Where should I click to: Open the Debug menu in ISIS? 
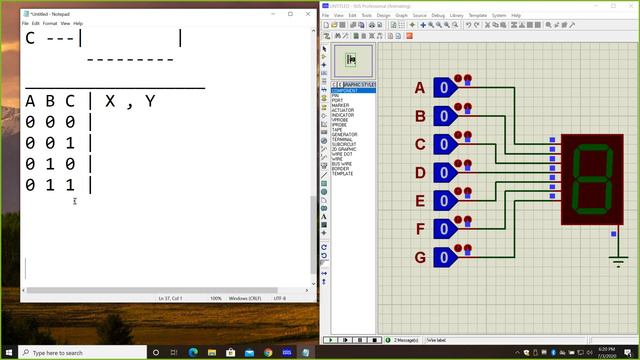438,16
